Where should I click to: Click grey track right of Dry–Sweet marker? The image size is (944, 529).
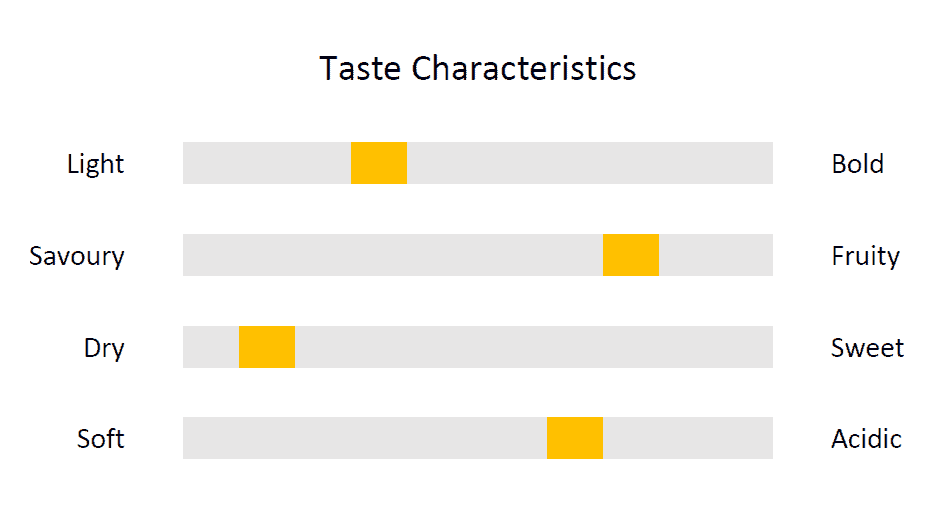[x=534, y=347]
